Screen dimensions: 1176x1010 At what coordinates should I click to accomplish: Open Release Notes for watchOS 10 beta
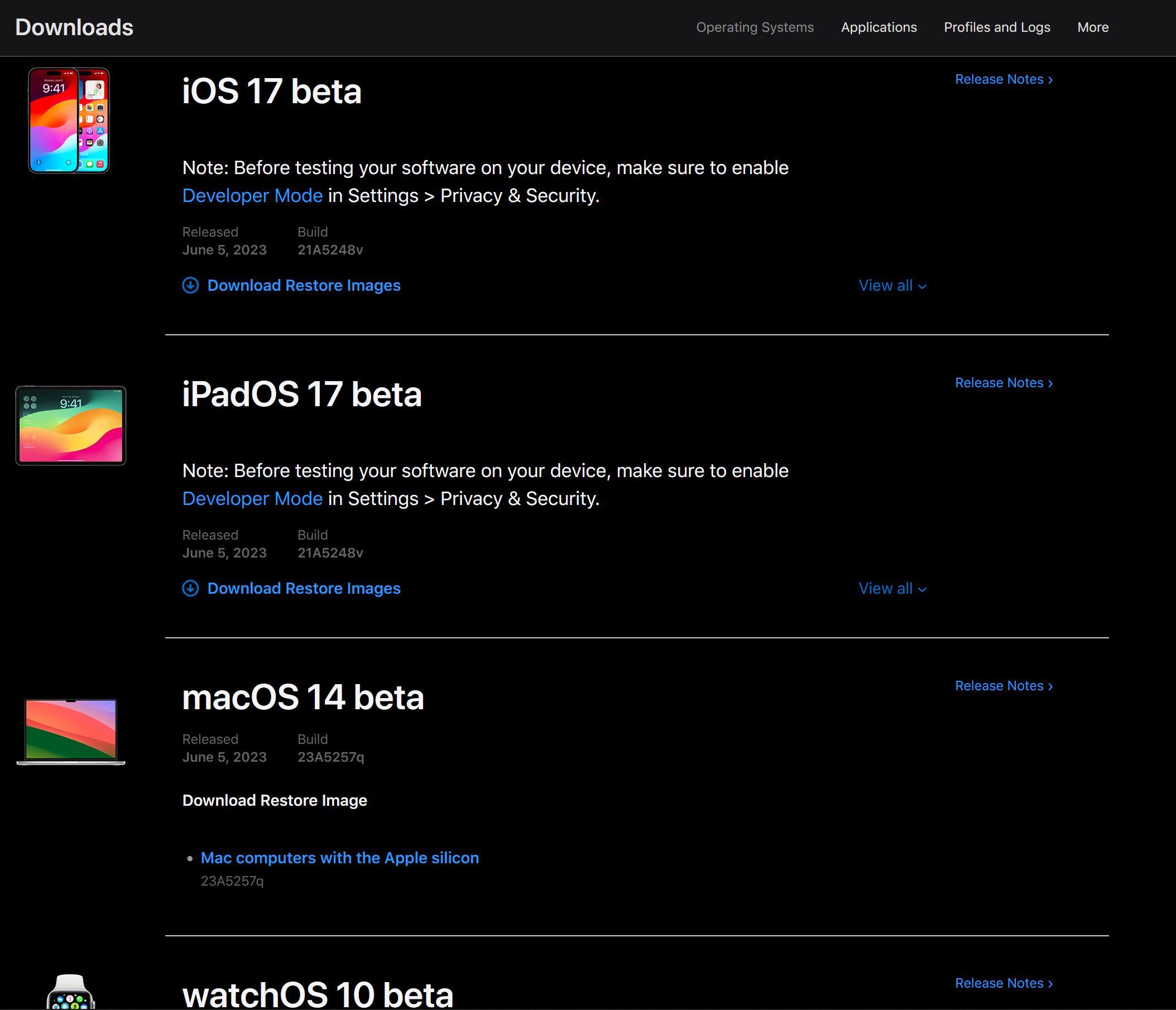point(1004,983)
